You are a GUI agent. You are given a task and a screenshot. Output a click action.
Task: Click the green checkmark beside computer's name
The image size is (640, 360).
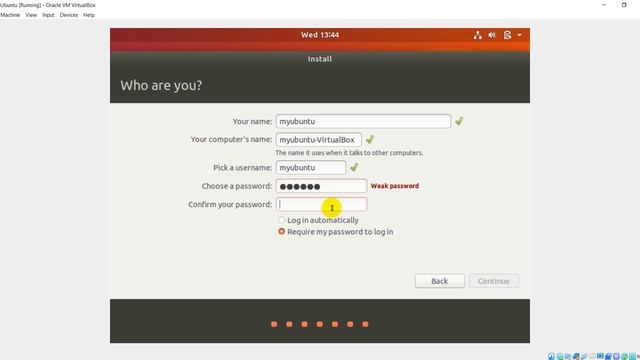370,140
